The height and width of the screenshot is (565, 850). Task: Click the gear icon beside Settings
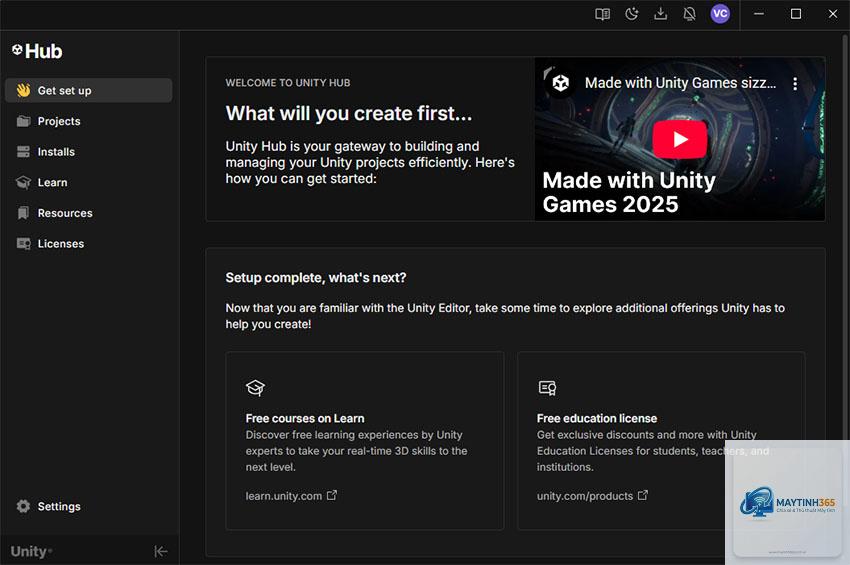(23, 506)
